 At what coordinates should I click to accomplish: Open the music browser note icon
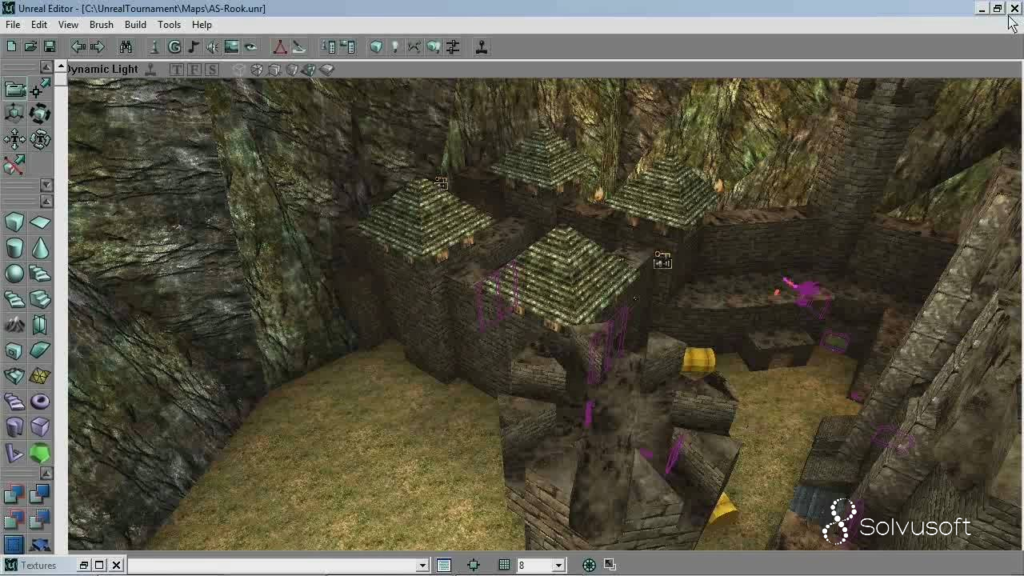(193, 47)
